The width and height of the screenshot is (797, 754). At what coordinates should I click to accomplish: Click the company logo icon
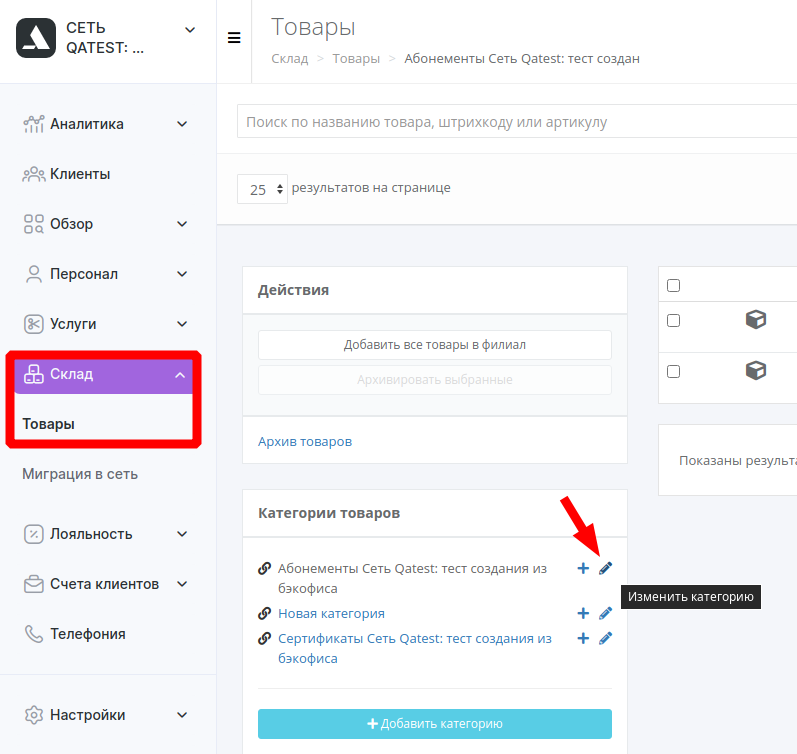coord(36,38)
